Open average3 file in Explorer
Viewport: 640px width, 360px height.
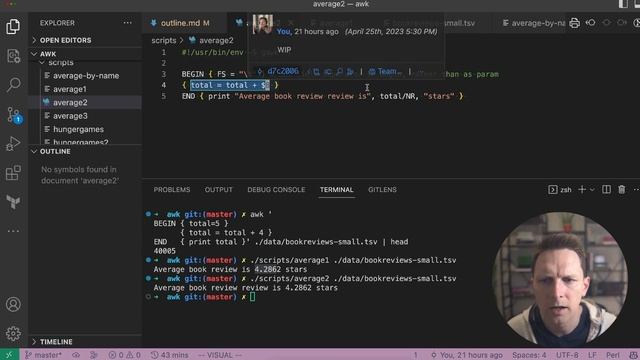70,116
